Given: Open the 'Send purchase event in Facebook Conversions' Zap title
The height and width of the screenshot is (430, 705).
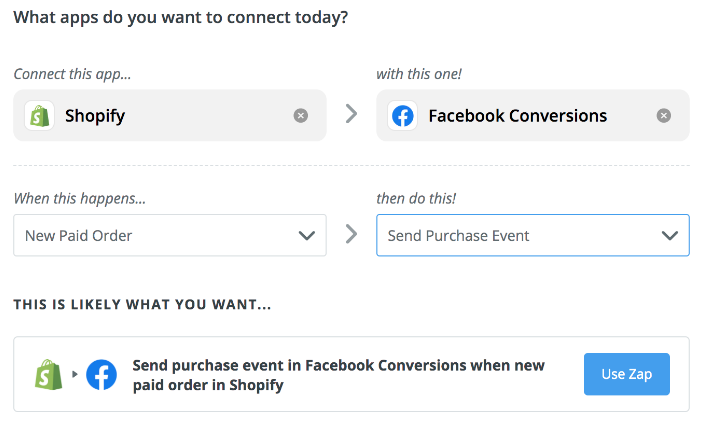Looking at the screenshot, I should 338,375.
